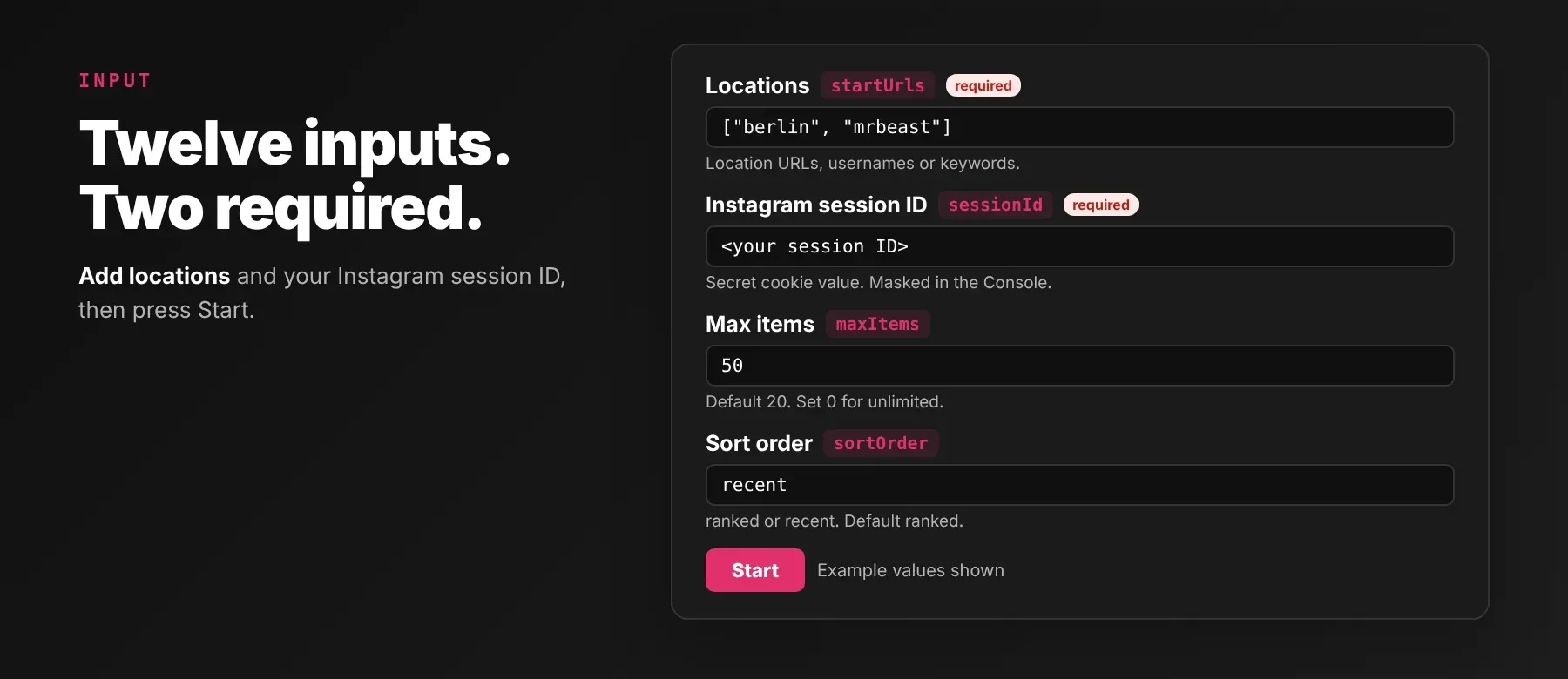The image size is (1568, 679).
Task: Click the maxItems code tag
Action: coord(877,324)
